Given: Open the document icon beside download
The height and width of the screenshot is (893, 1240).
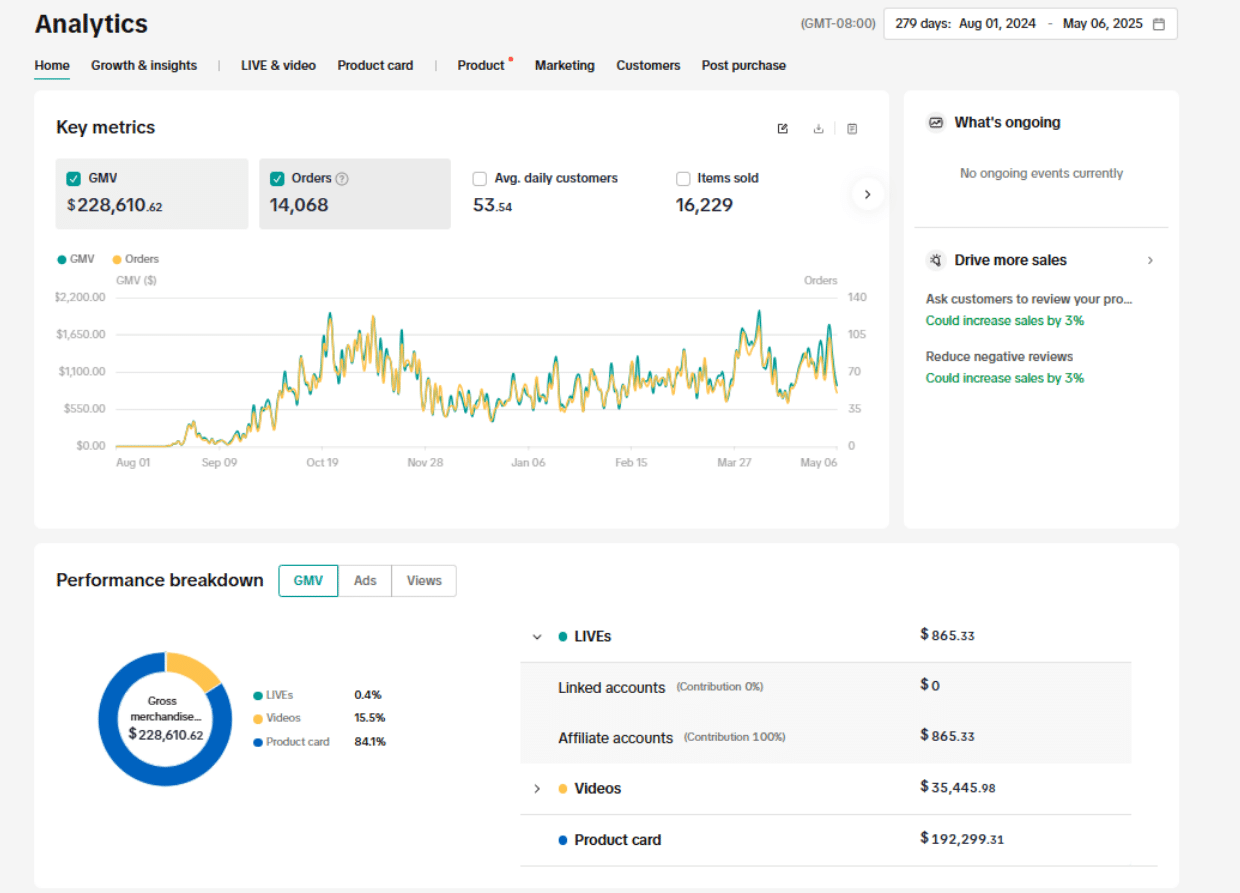Looking at the screenshot, I should (852, 128).
